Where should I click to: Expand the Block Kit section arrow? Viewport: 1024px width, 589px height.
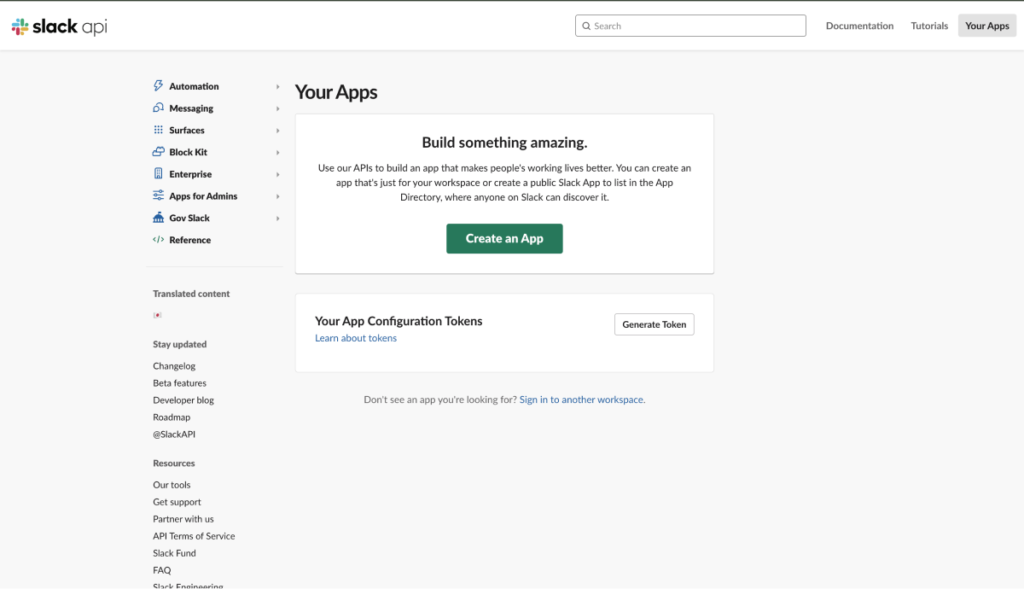[x=278, y=152]
